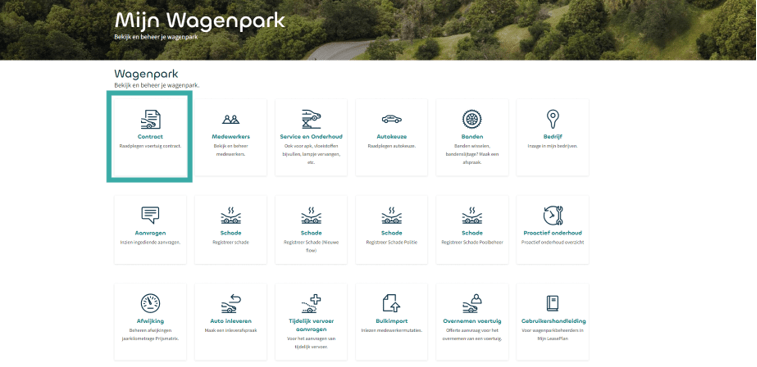
Task: Open the Banden title link
Action: [x=472, y=137]
